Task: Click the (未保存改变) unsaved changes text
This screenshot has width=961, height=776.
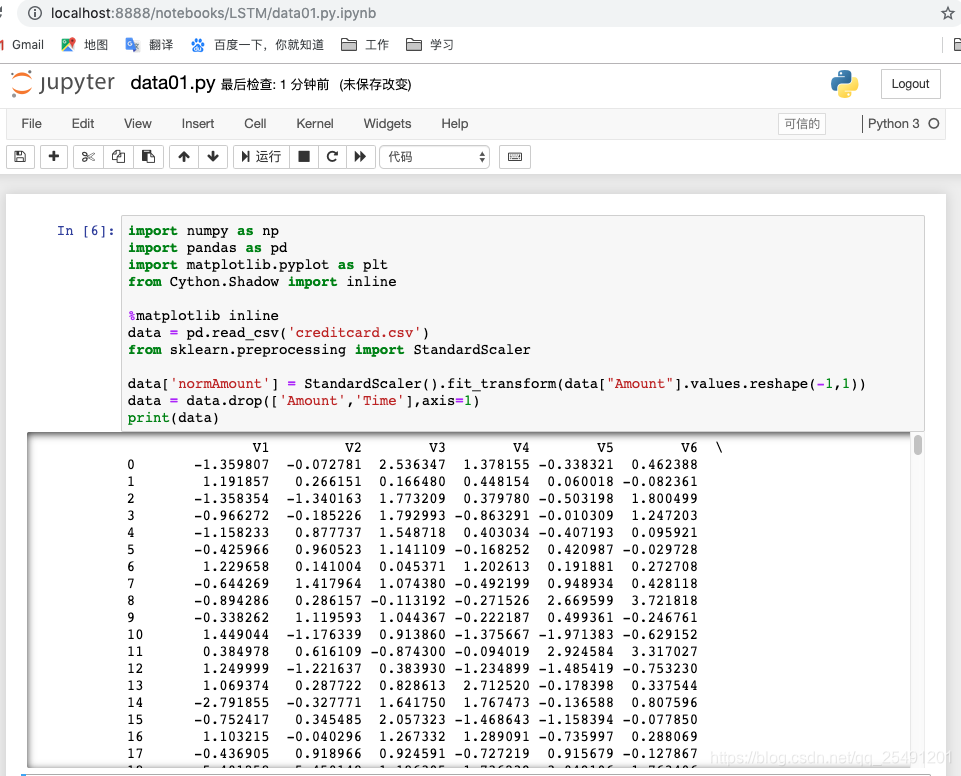Action: click(375, 85)
